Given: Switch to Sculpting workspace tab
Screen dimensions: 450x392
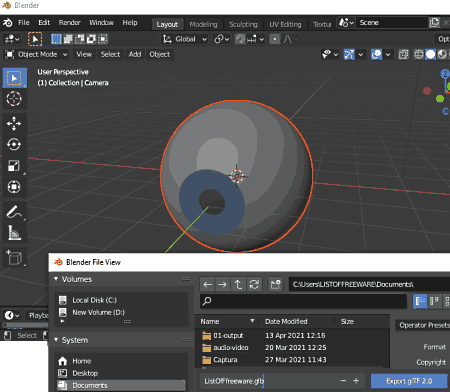Looking at the screenshot, I should (x=243, y=24).
